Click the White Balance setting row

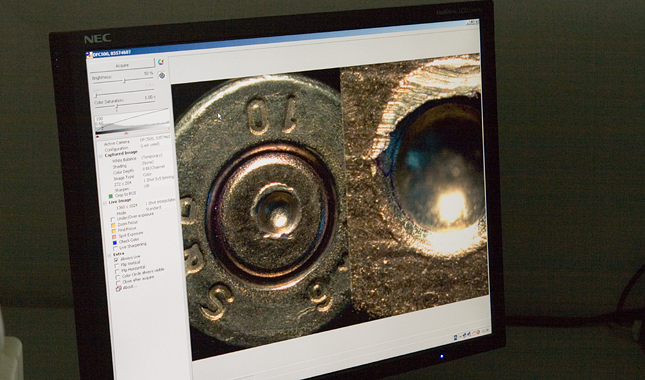click(x=138, y=159)
